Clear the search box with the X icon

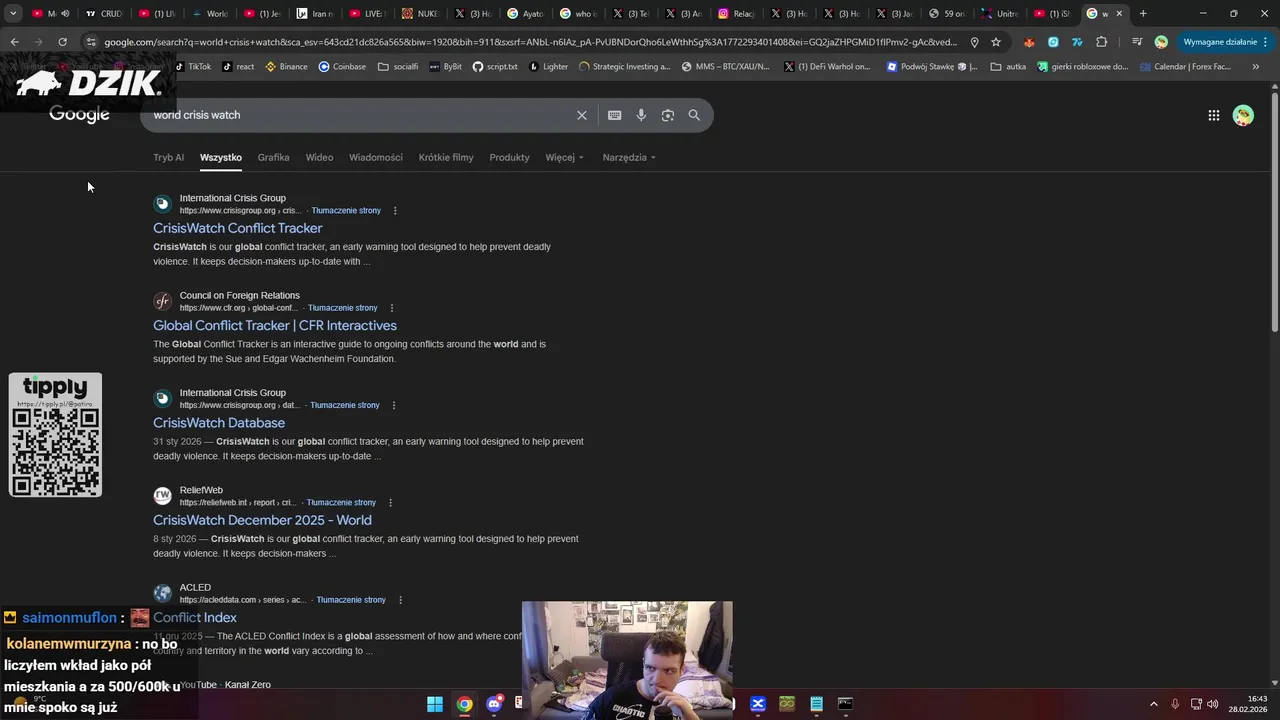[x=581, y=115]
